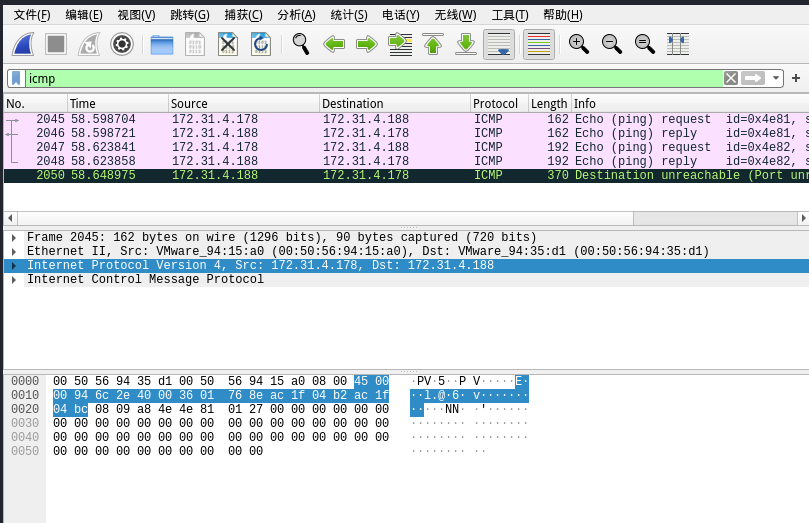Start capturing packets with shark fin icon
The image size is (809, 523).
pyautogui.click(x=23, y=44)
